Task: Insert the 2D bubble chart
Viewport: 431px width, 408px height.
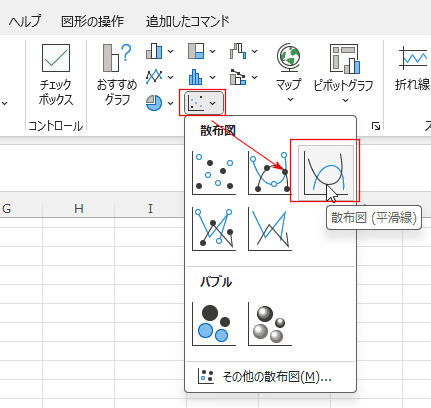Action: click(x=214, y=324)
